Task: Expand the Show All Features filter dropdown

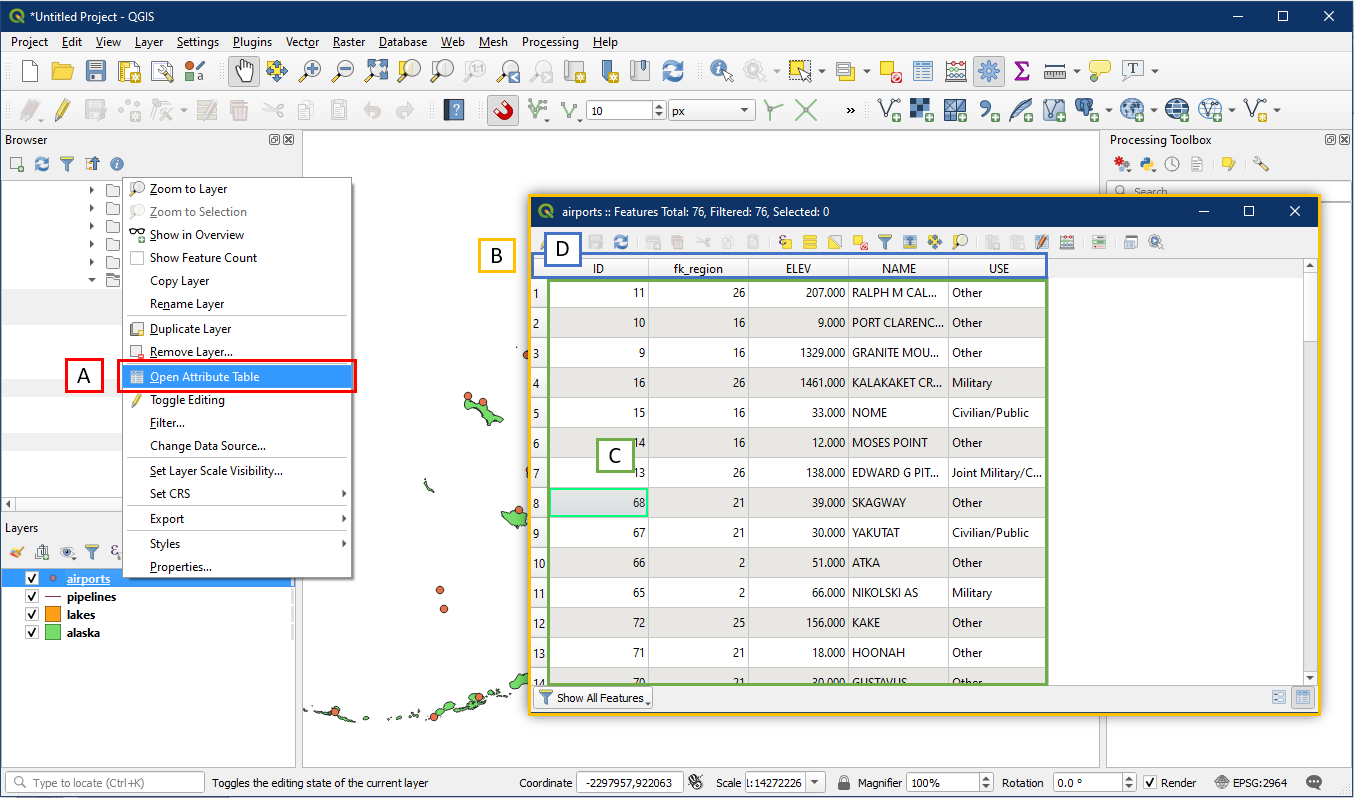Action: 594,698
